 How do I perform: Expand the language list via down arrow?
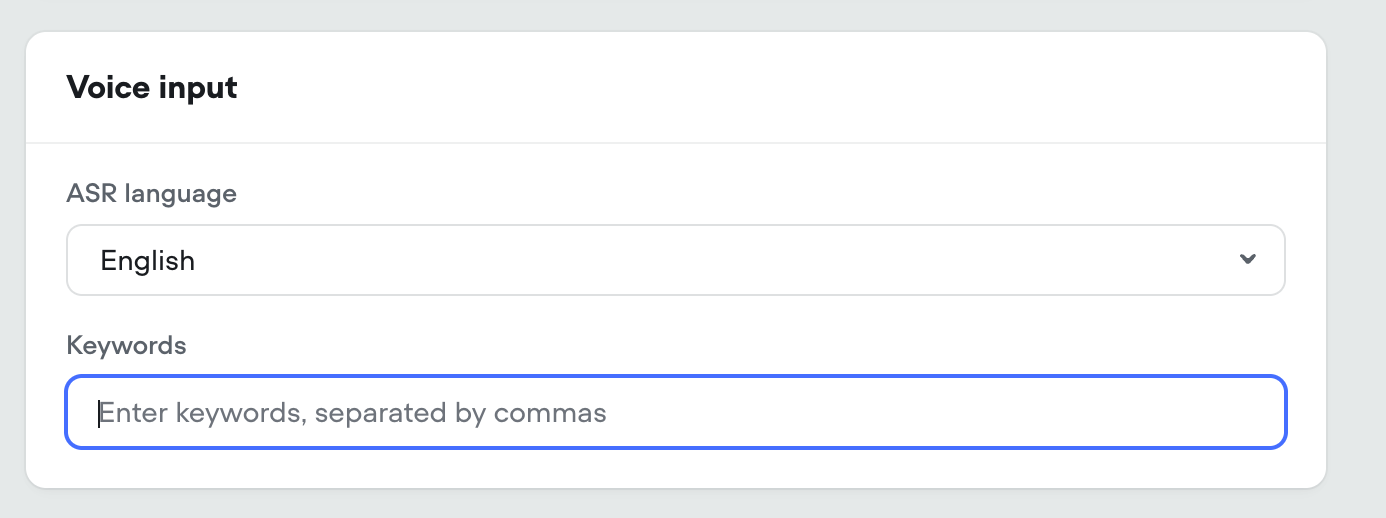click(1247, 260)
